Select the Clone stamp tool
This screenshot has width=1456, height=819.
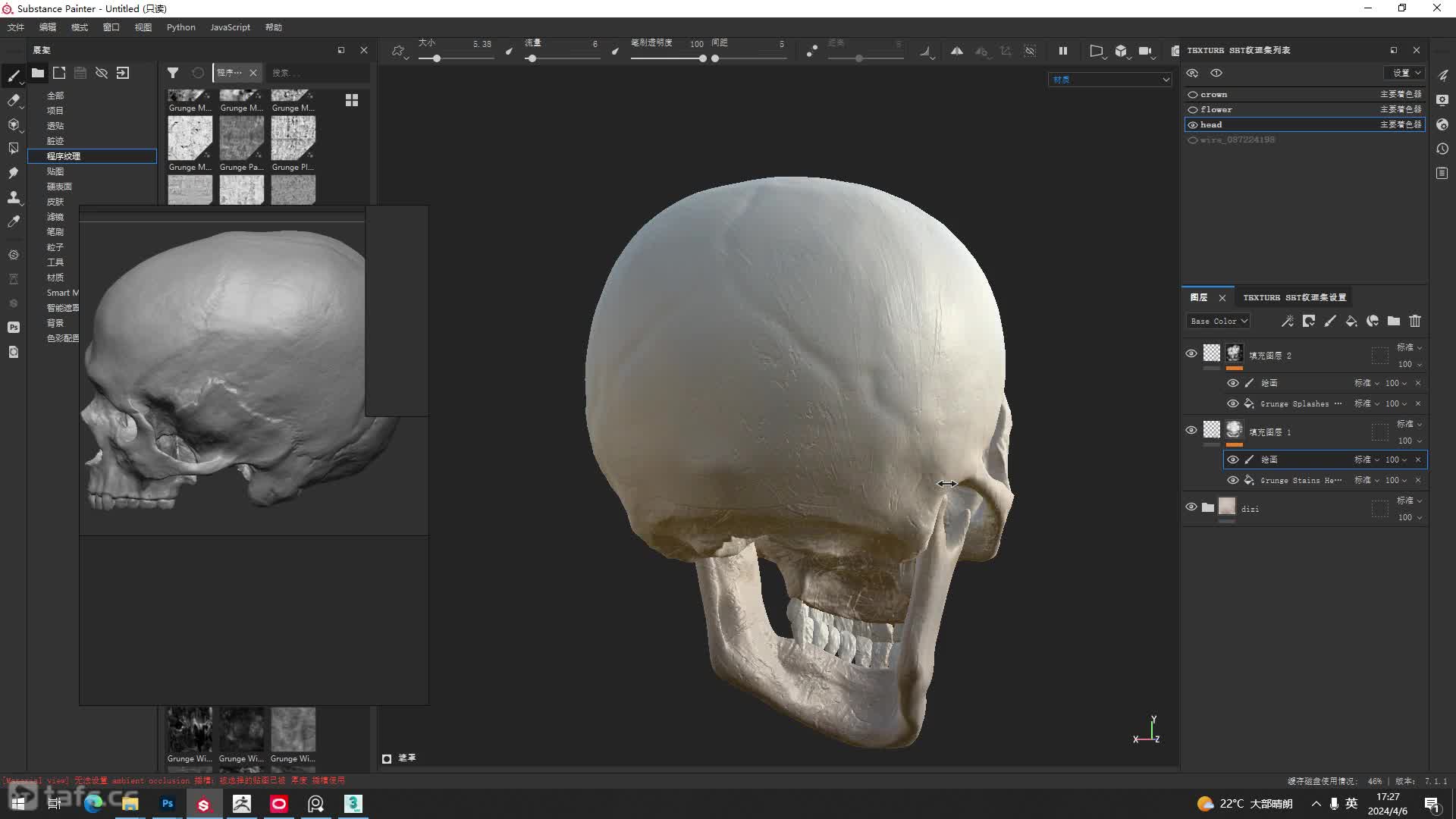point(14,197)
